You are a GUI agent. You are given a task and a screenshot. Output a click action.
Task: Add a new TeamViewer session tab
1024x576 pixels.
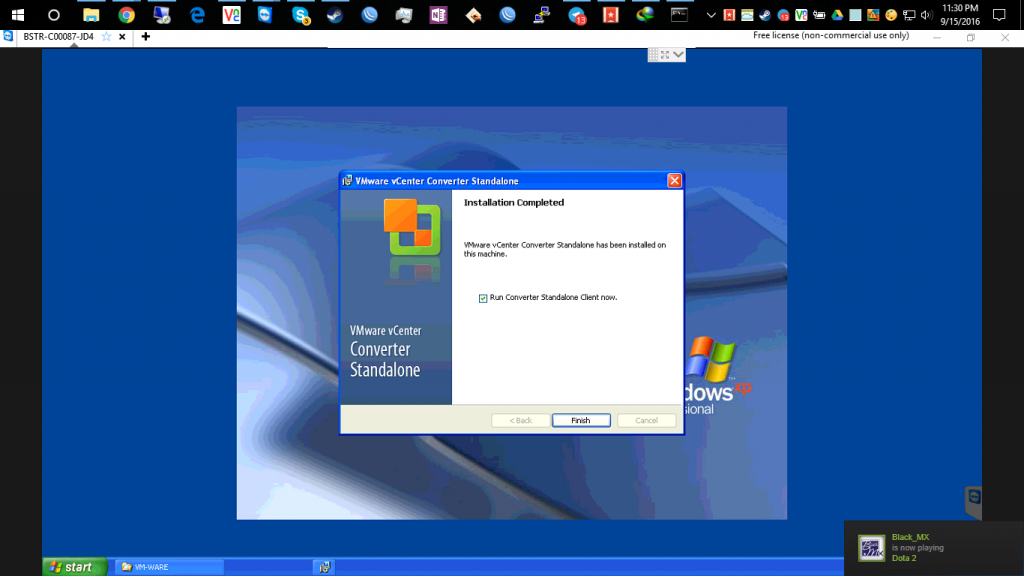point(146,37)
